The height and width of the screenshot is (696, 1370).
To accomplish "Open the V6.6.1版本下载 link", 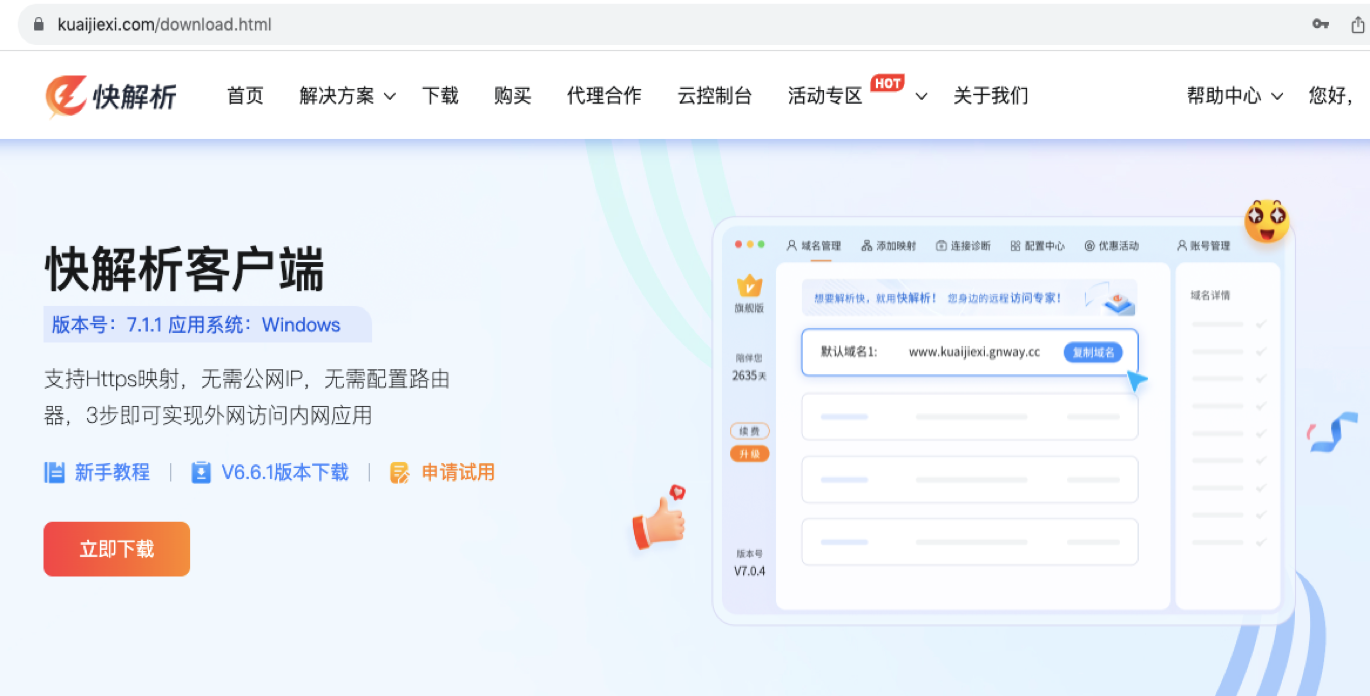I will 285,472.
